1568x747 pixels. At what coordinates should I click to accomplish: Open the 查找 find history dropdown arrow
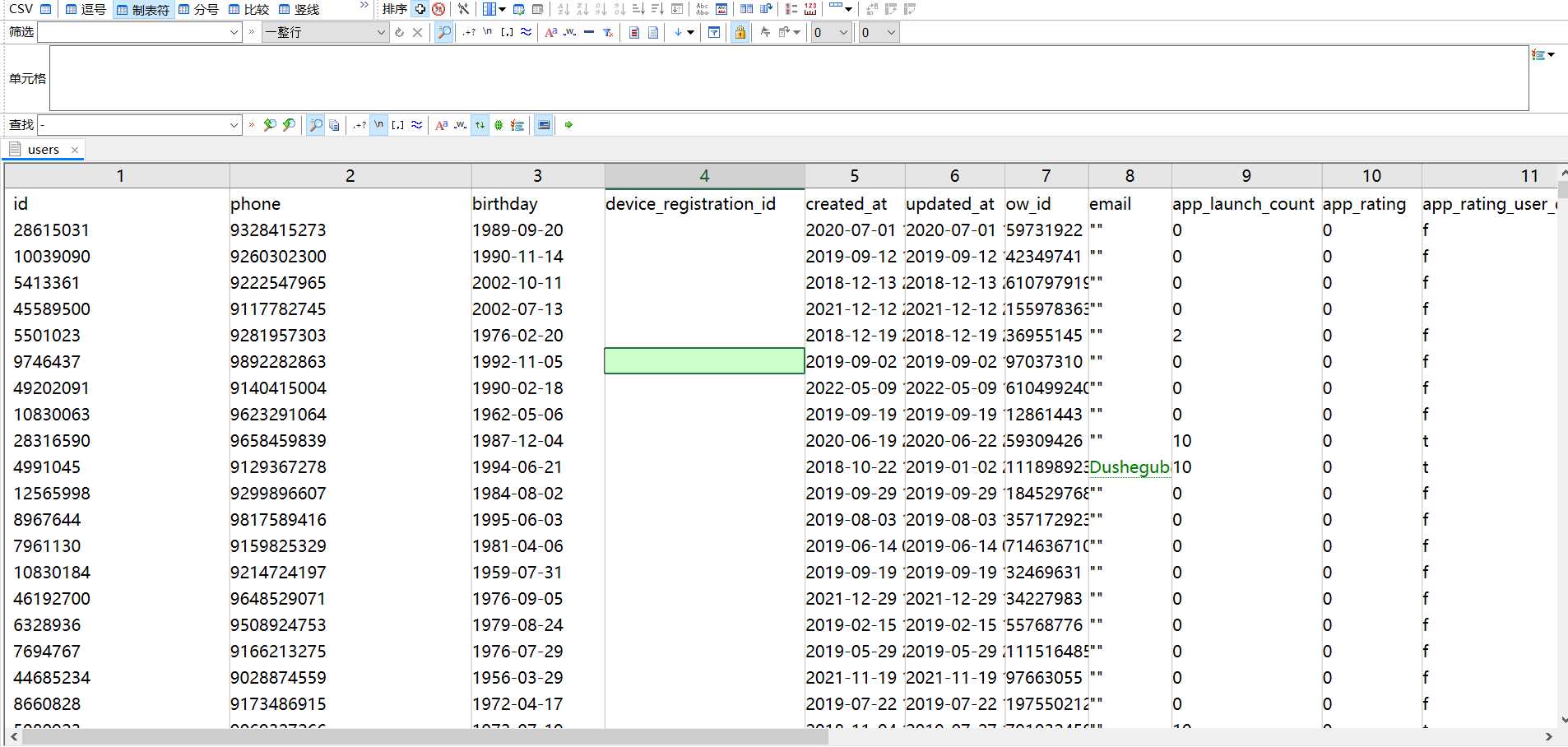pos(234,125)
